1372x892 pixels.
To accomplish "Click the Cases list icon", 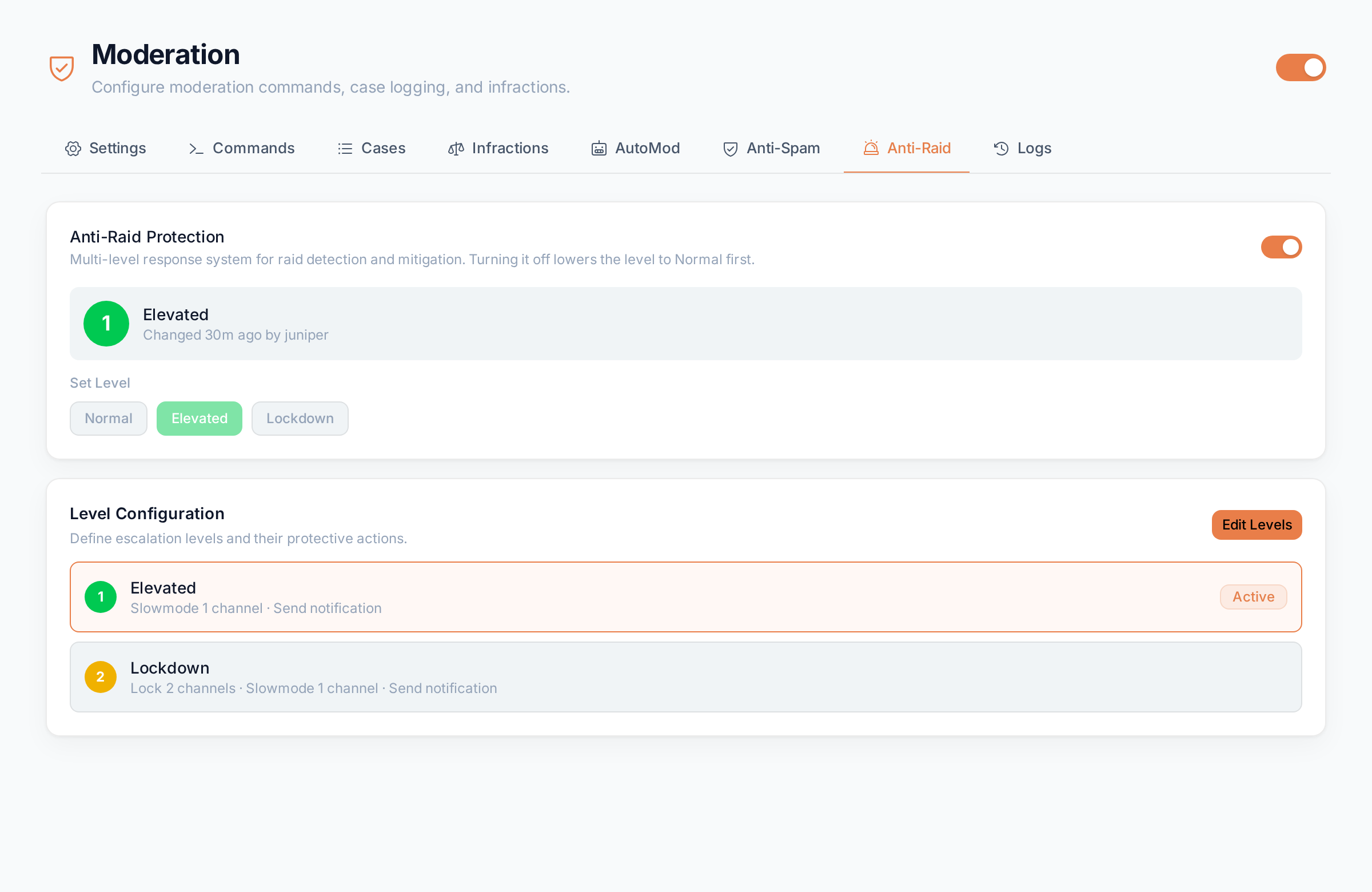I will 345,149.
